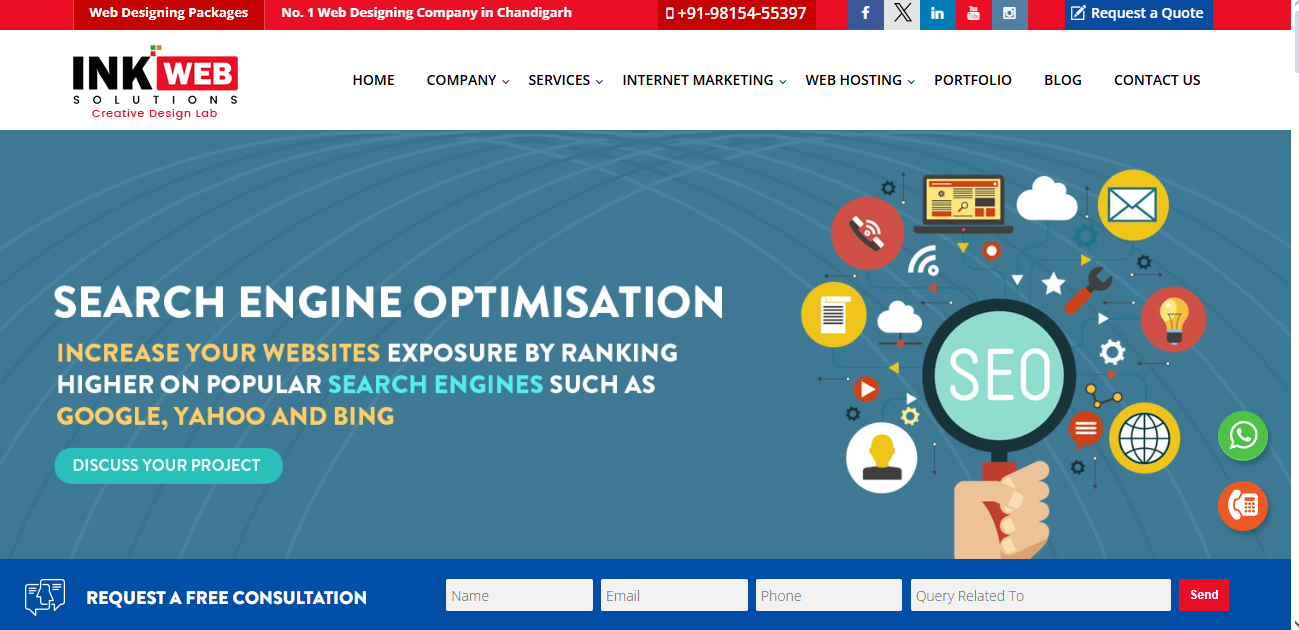The width and height of the screenshot is (1299, 630).
Task: Open the Request a Quote link
Action: 1138,14
